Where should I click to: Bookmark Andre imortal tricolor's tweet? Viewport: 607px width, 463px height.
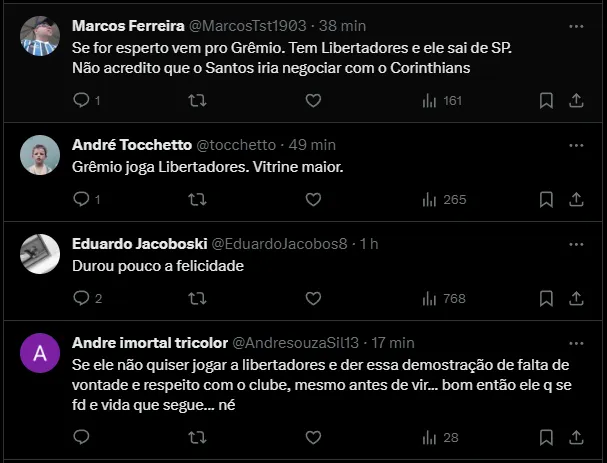546,437
